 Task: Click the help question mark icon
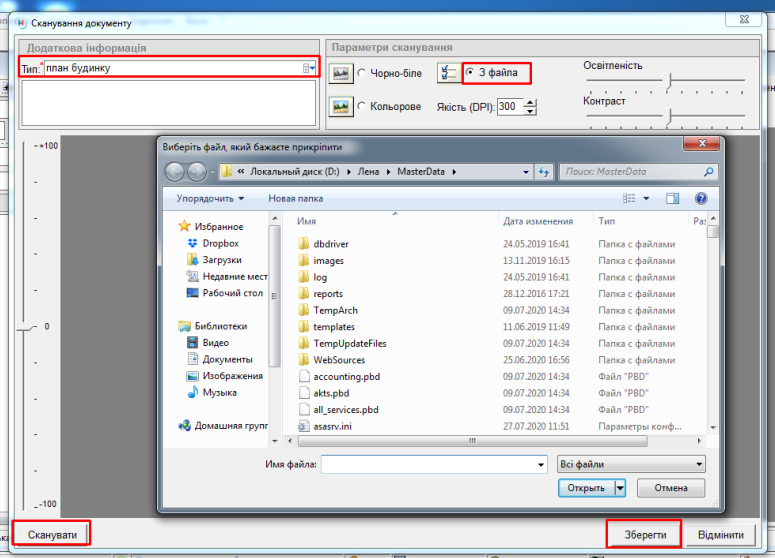(701, 199)
